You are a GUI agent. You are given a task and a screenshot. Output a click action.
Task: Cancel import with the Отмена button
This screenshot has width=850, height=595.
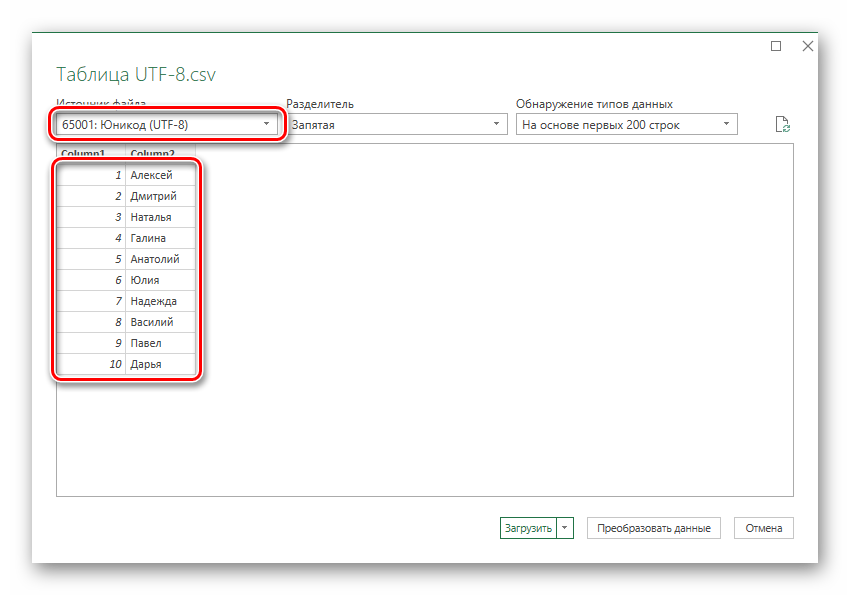(764, 528)
